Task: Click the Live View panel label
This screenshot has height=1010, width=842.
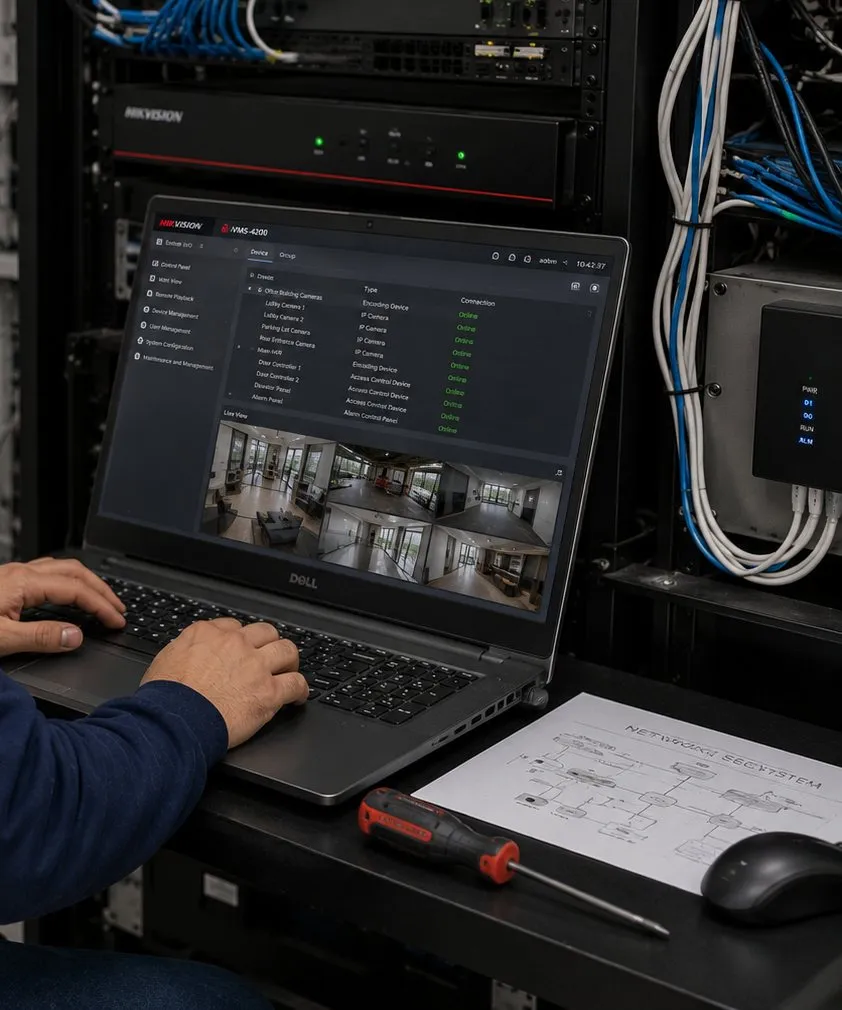Action: pos(235,414)
